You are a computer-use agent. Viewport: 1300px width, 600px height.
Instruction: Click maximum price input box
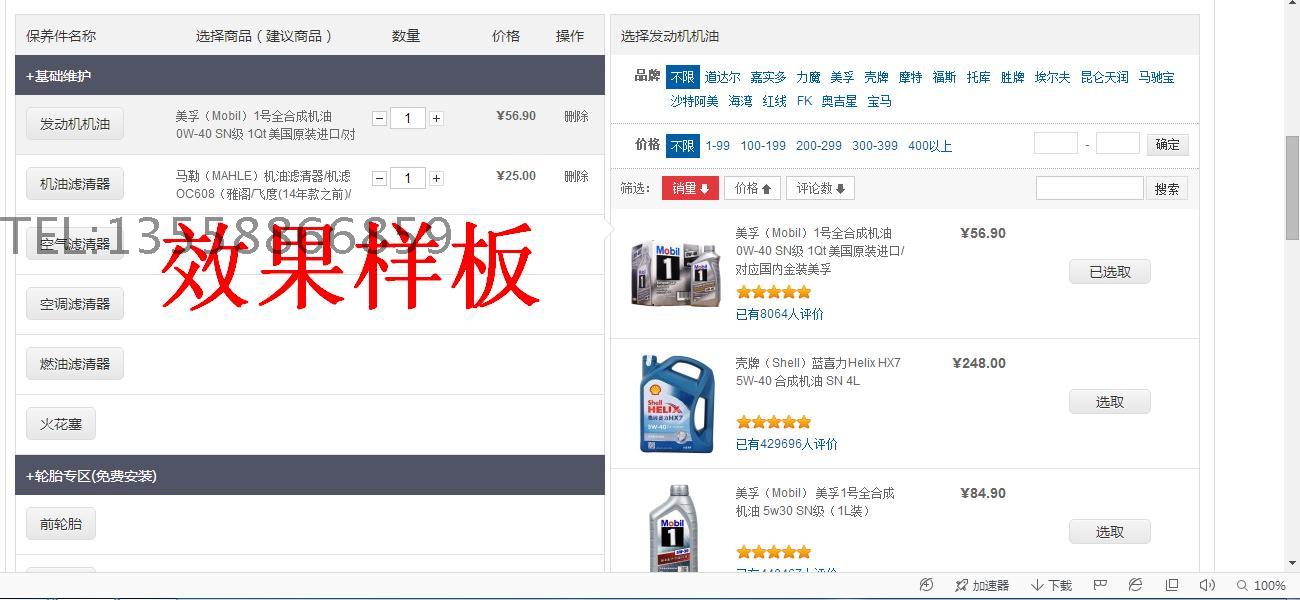(1118, 144)
